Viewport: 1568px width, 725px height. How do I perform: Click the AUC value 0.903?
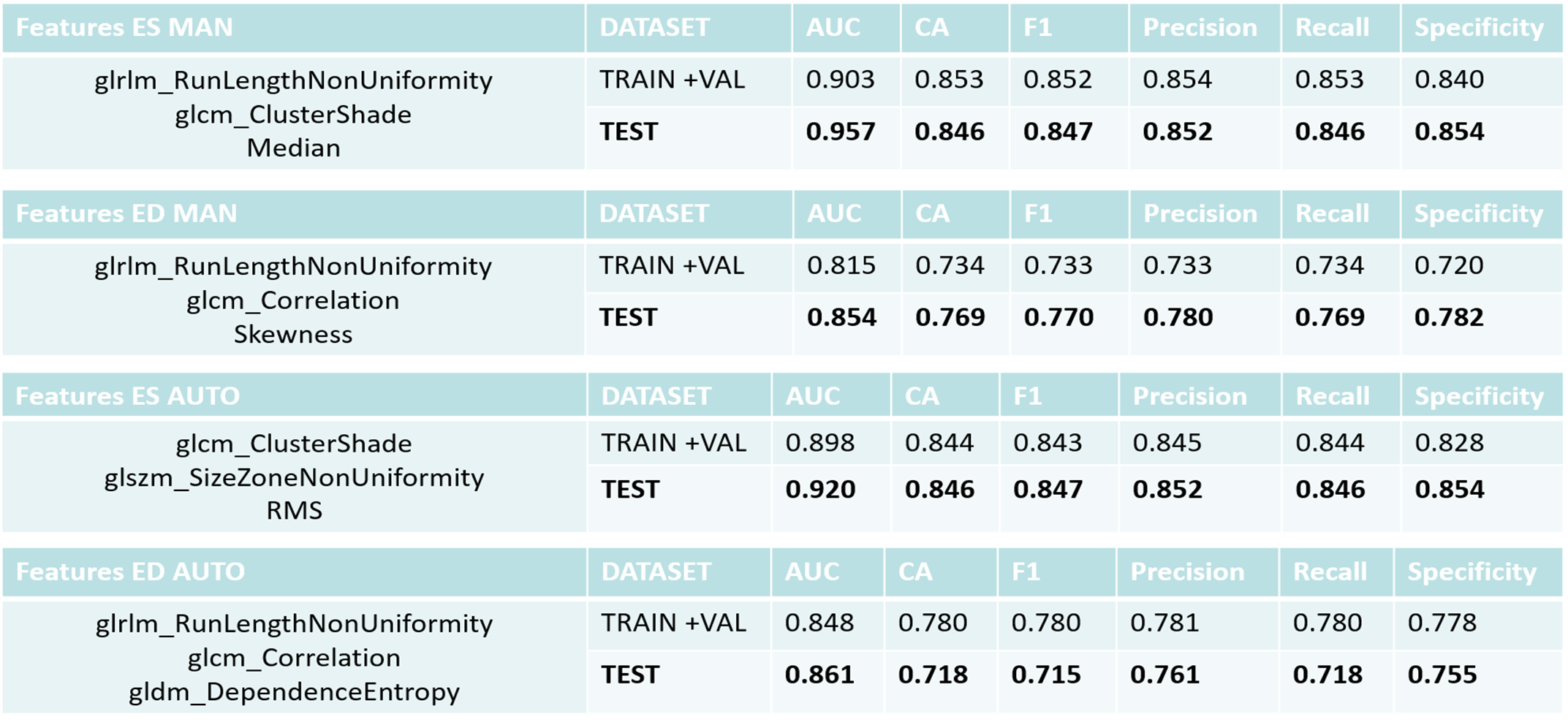840,79
